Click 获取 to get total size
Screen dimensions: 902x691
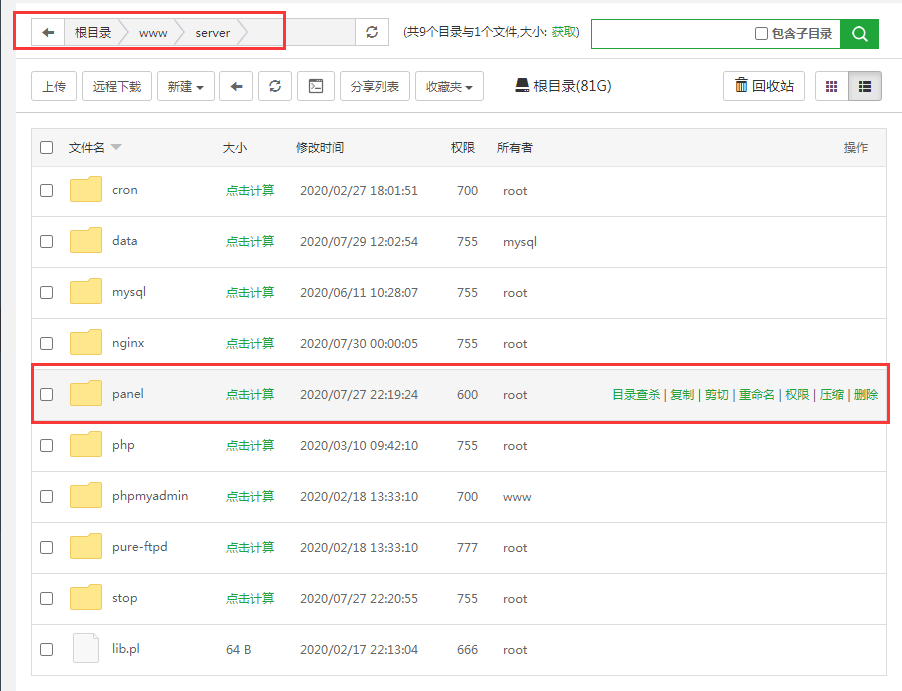(563, 32)
